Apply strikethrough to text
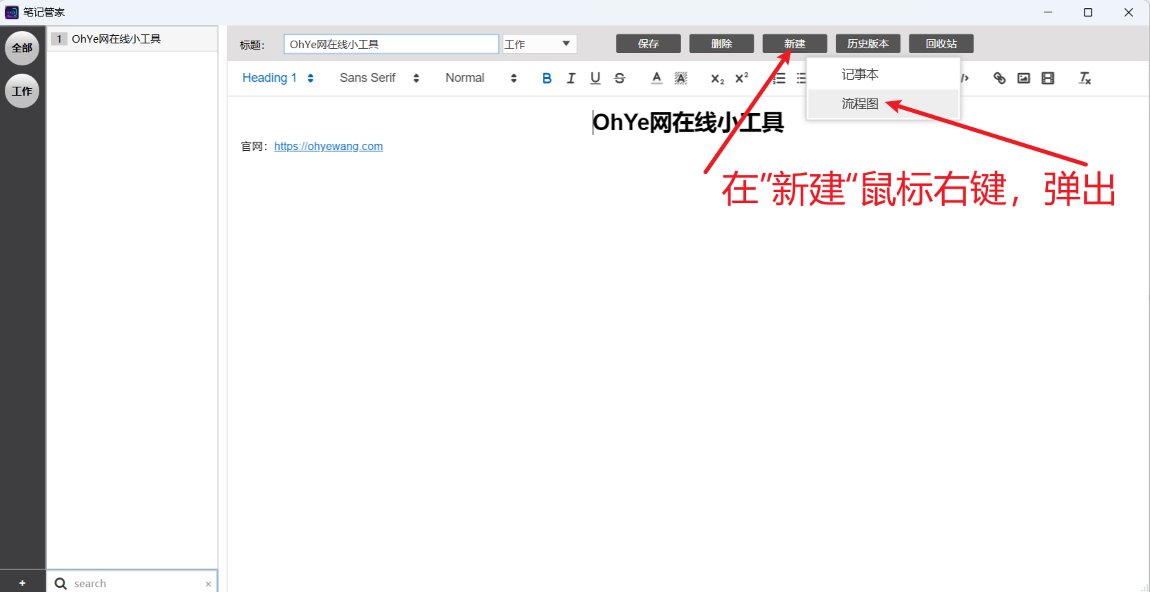The height and width of the screenshot is (592, 1150). (620, 78)
